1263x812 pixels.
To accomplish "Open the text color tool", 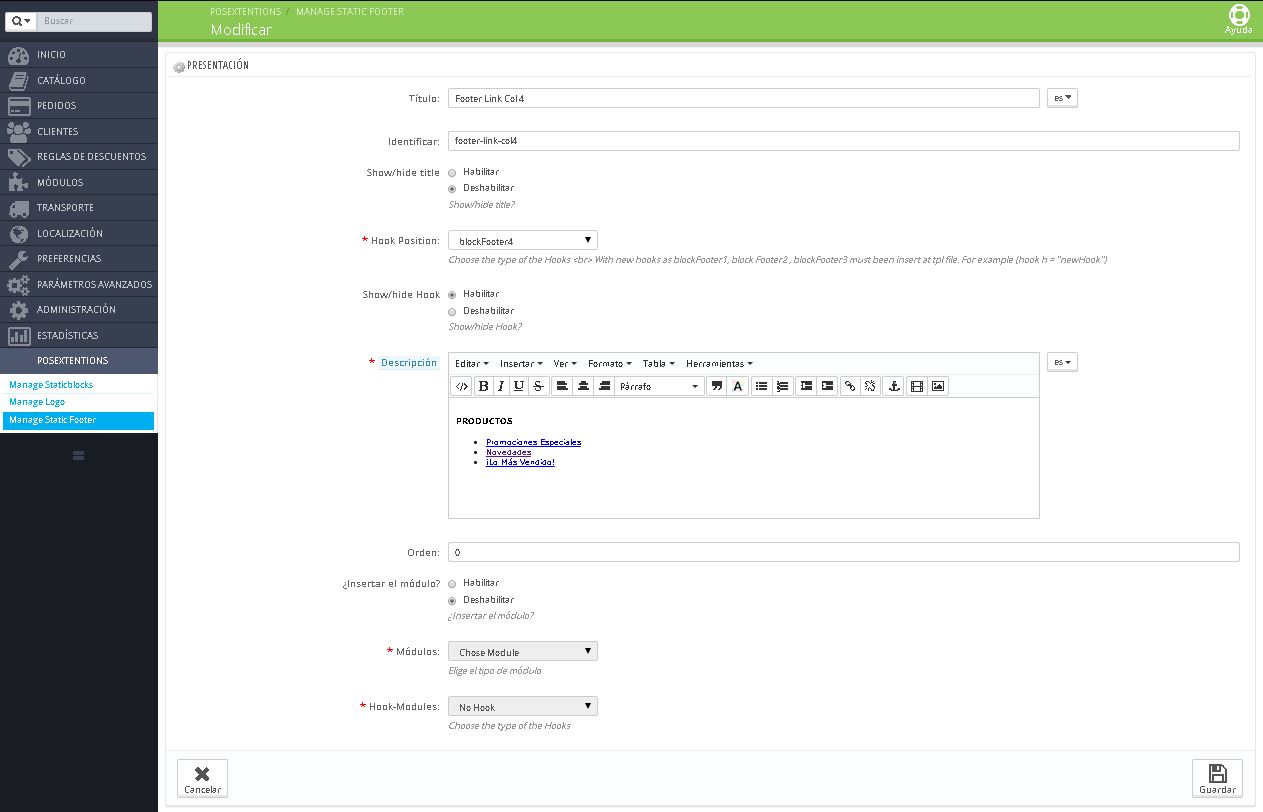I will click(738, 386).
